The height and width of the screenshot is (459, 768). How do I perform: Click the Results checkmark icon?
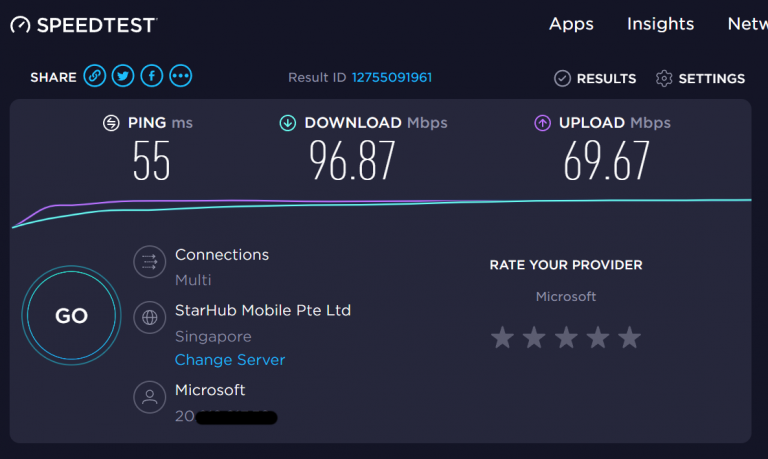[x=562, y=78]
